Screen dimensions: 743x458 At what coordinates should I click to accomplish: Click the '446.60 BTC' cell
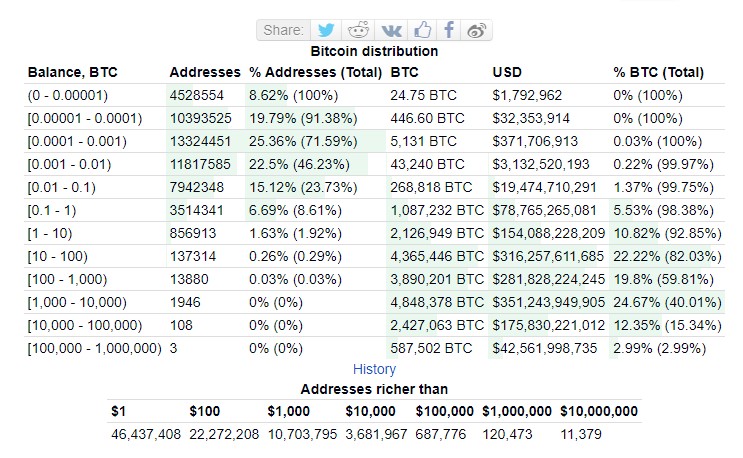[x=427, y=118]
